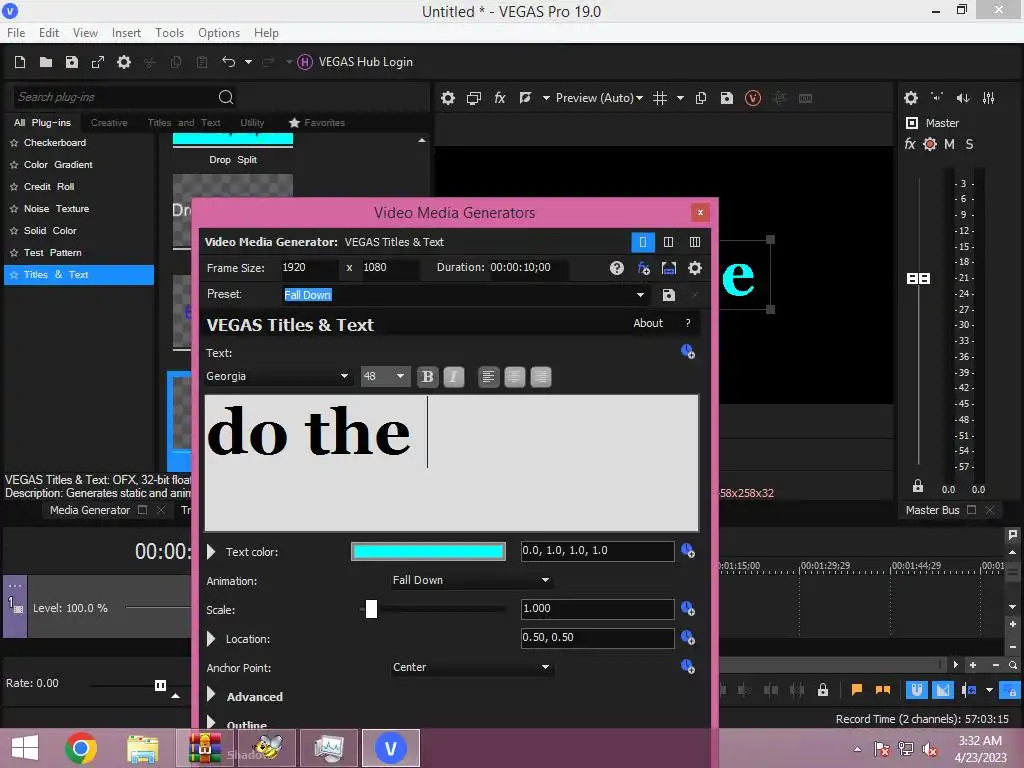The height and width of the screenshot is (768, 1024).
Task: Expand the Advanced section
Action: point(211,696)
